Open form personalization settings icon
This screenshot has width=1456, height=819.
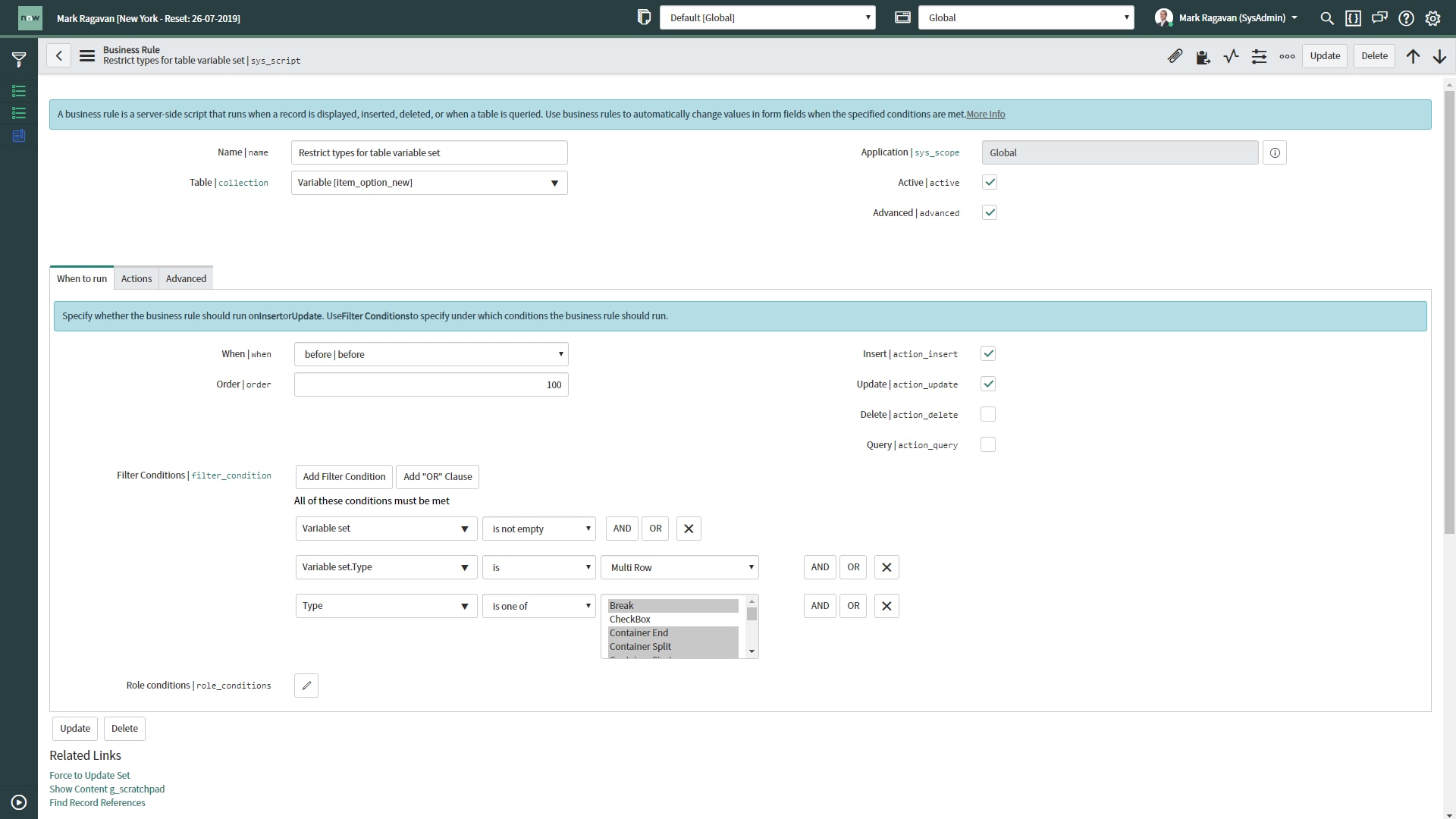(x=1260, y=56)
